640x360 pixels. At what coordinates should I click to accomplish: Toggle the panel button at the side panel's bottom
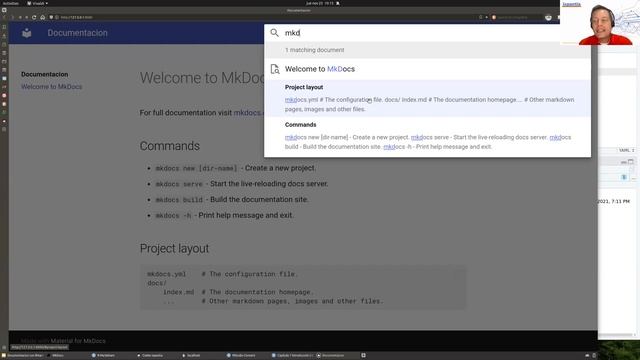4,348
